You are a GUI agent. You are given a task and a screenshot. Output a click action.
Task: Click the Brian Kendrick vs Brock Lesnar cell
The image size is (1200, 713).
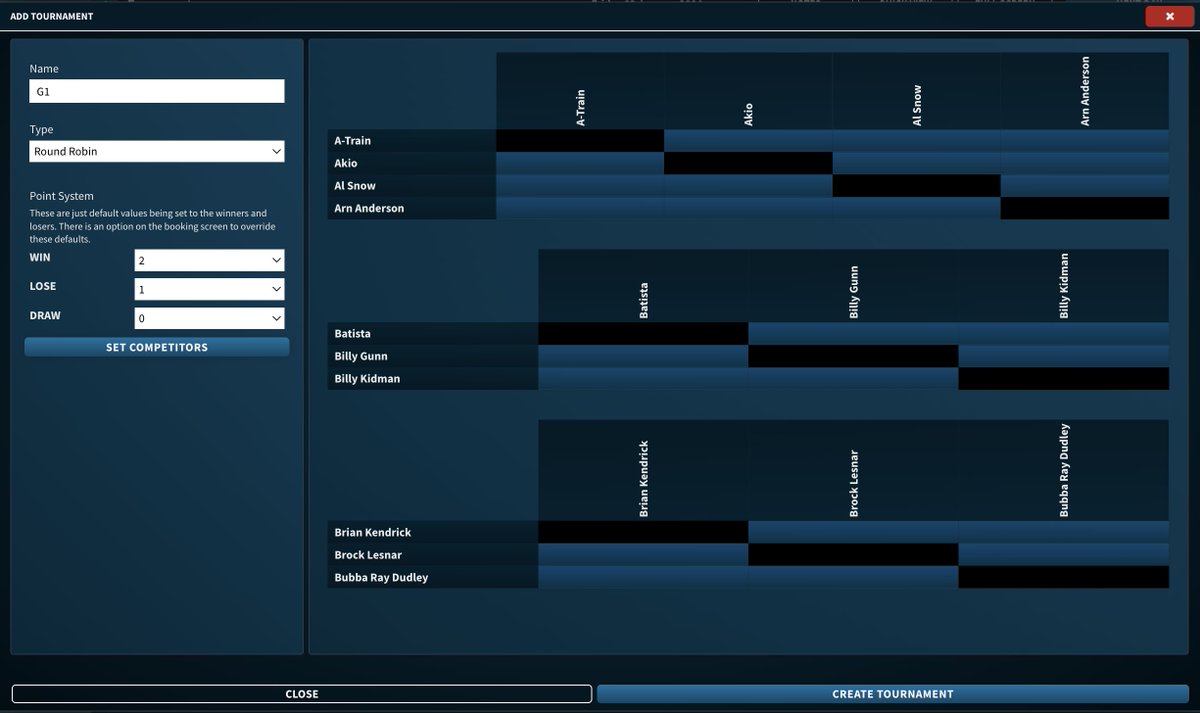[x=853, y=533]
